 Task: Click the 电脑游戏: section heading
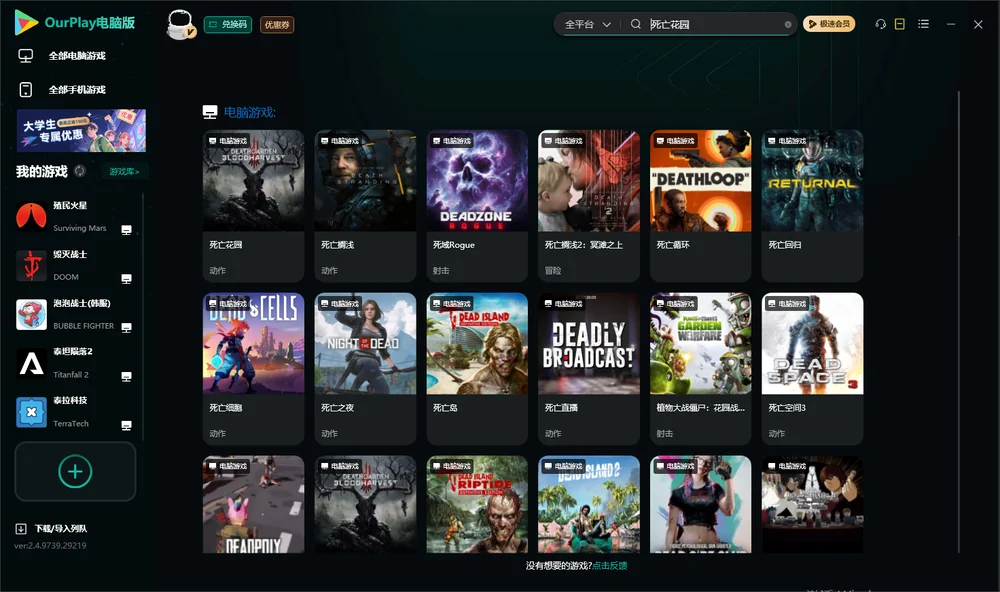[249, 112]
